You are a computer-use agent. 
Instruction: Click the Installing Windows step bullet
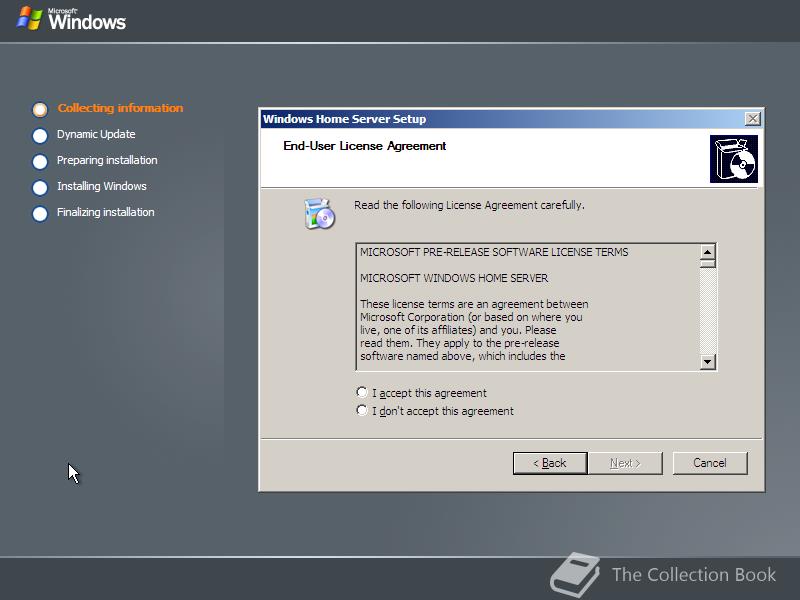(x=40, y=187)
